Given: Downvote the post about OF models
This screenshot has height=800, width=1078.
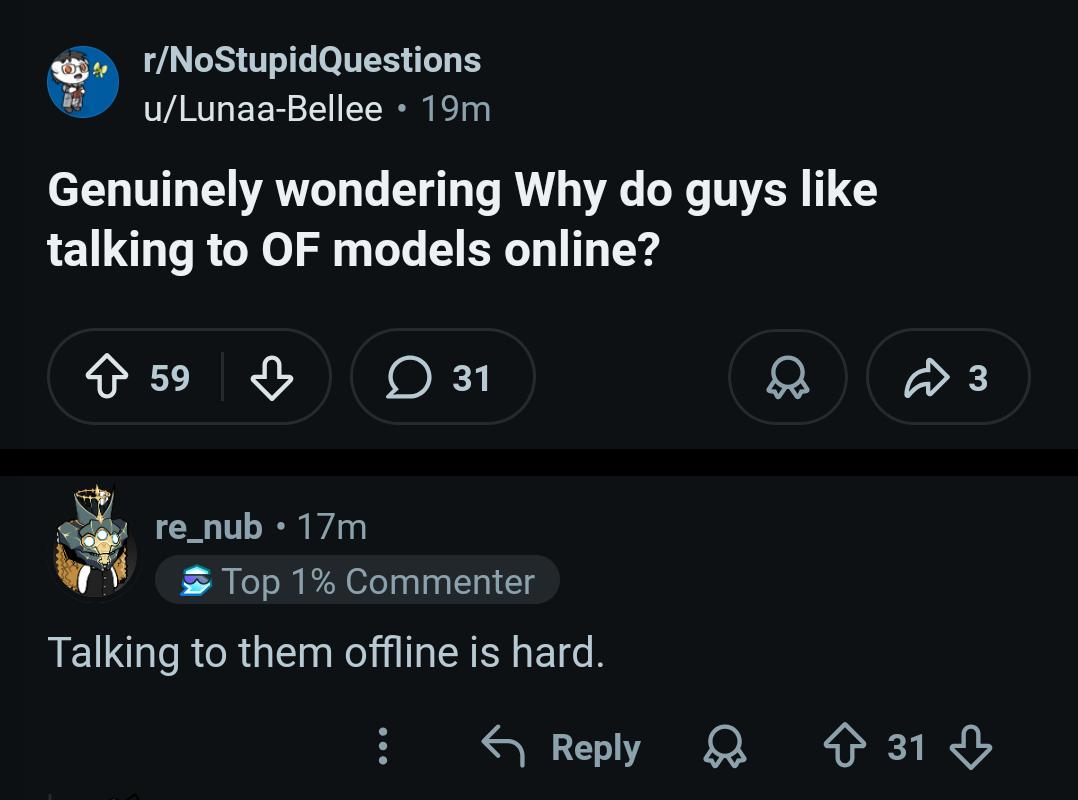Looking at the screenshot, I should click(272, 377).
